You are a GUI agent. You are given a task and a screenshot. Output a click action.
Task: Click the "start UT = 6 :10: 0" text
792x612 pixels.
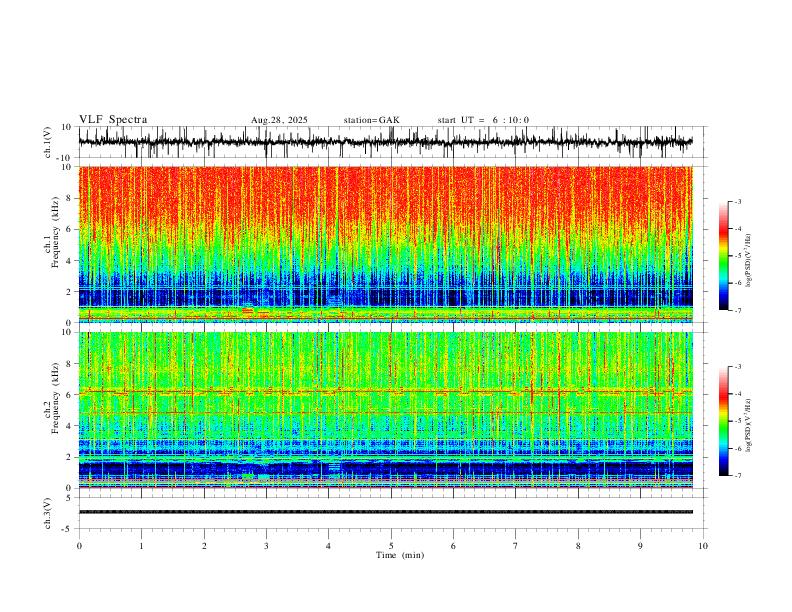[x=483, y=120]
